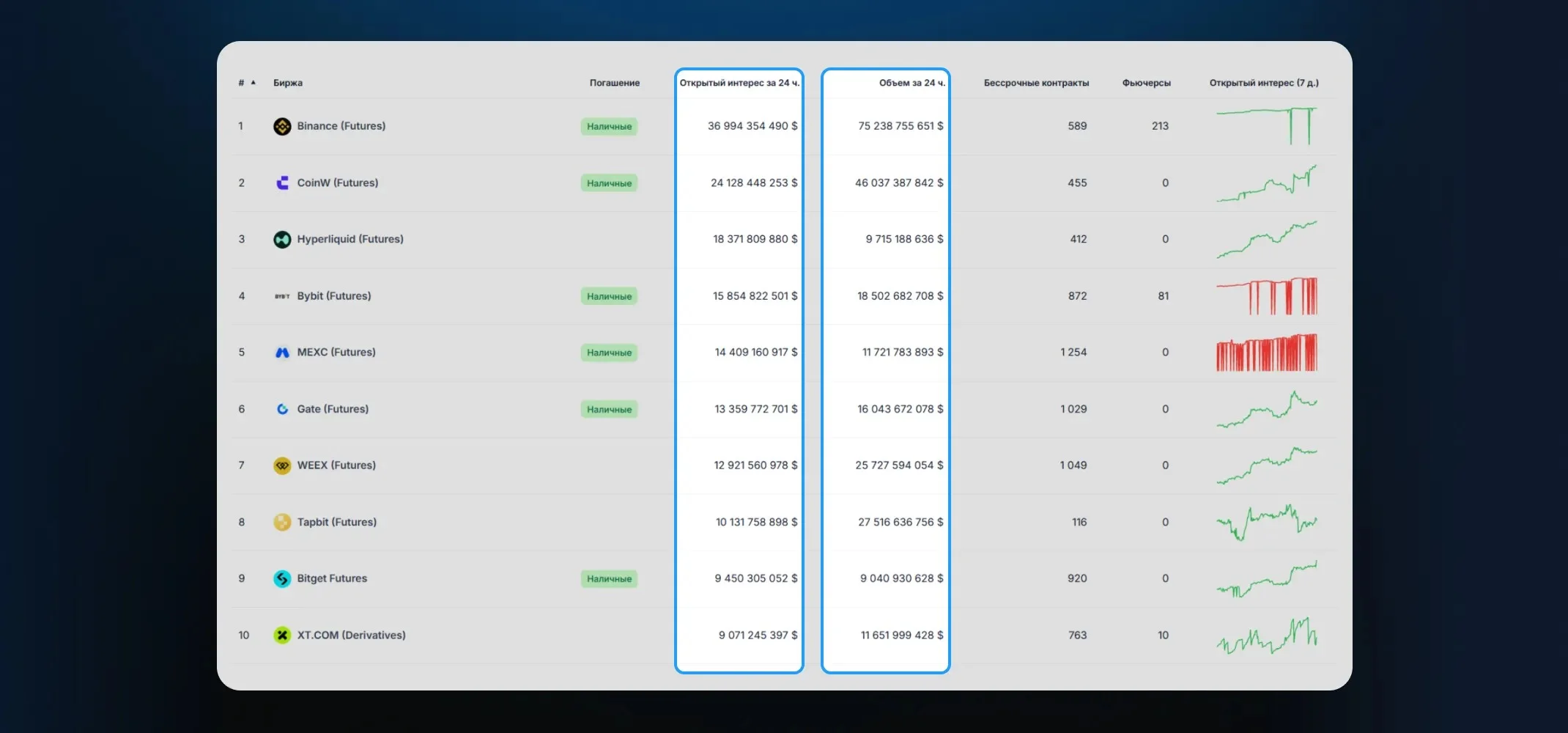This screenshot has height=733, width=1568.
Task: Click the Binance 7-day open interest chart
Action: (x=1266, y=126)
